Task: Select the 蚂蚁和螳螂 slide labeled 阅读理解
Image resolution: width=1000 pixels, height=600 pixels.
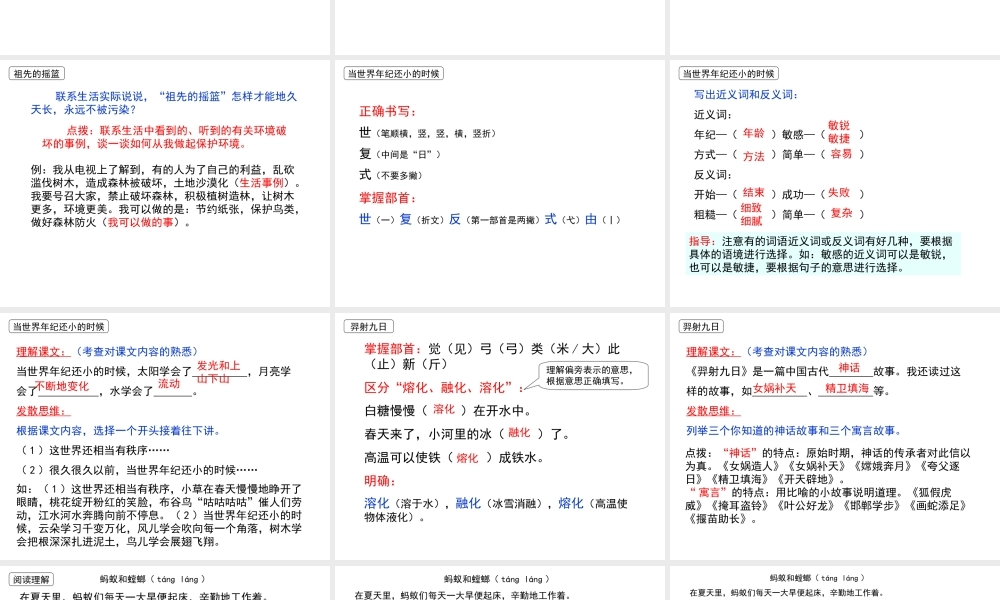Action: click(x=165, y=583)
